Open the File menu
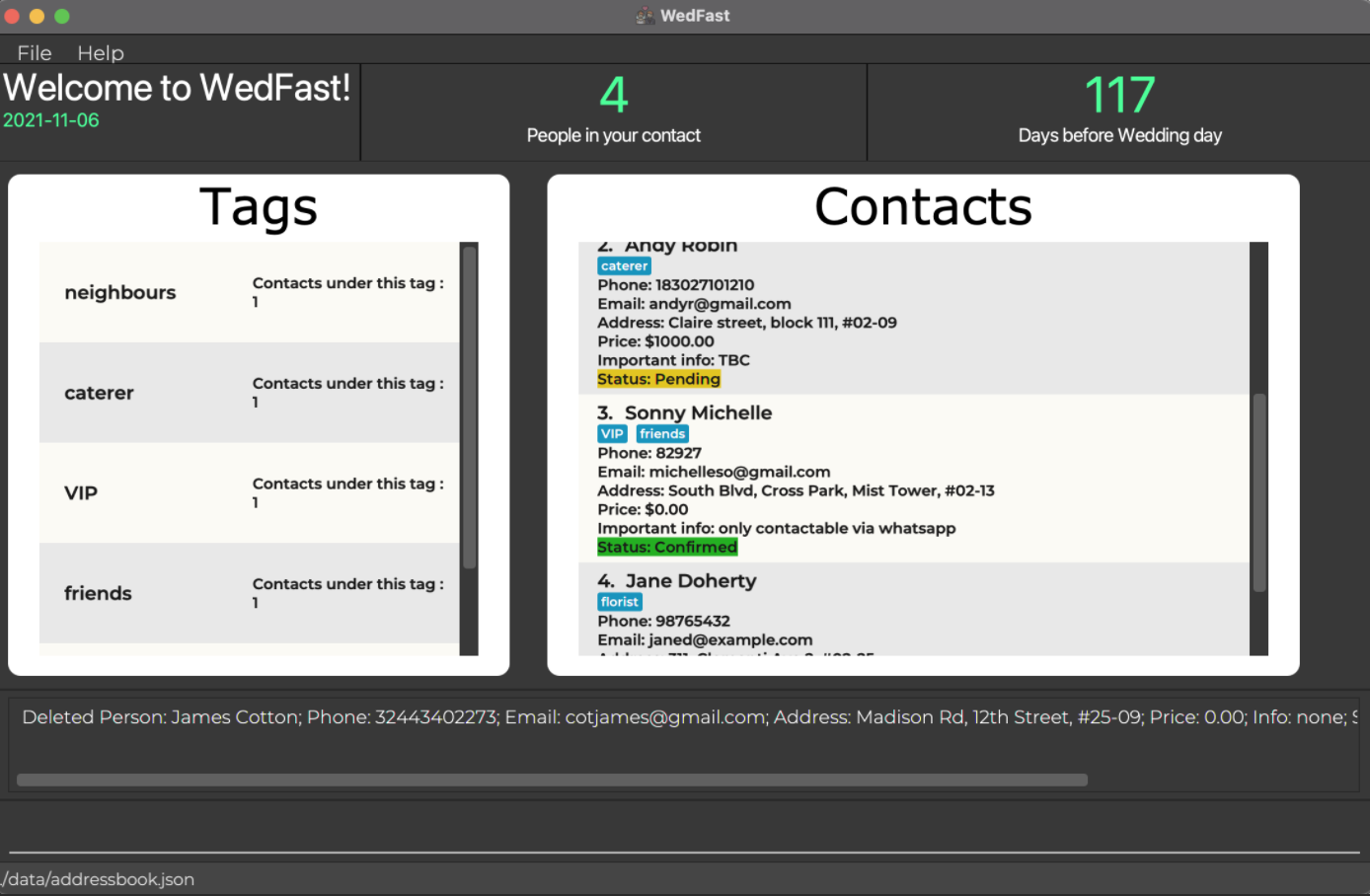 (35, 53)
